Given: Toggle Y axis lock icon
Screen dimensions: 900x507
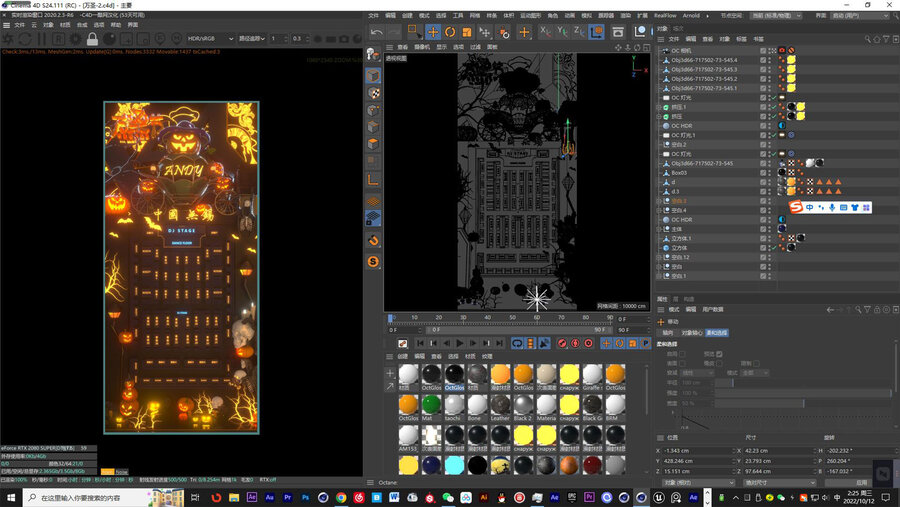Looking at the screenshot, I should coord(561,32).
